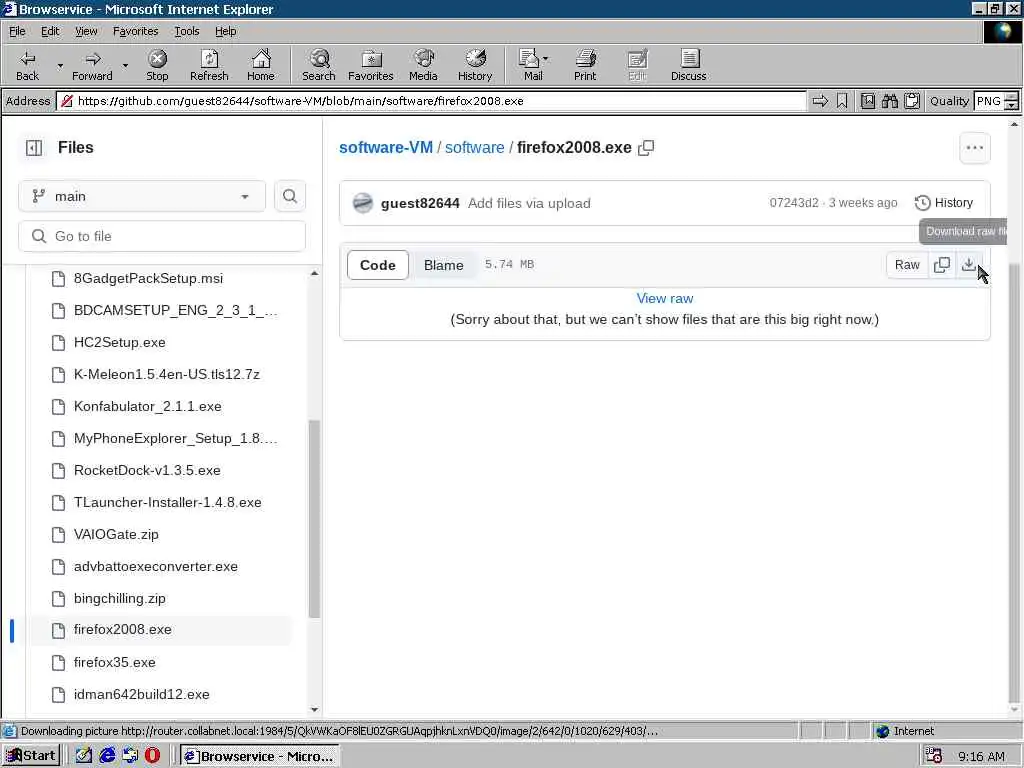Click the Go arrow next to address bar
This screenshot has width=1024, height=768.
[820, 101]
